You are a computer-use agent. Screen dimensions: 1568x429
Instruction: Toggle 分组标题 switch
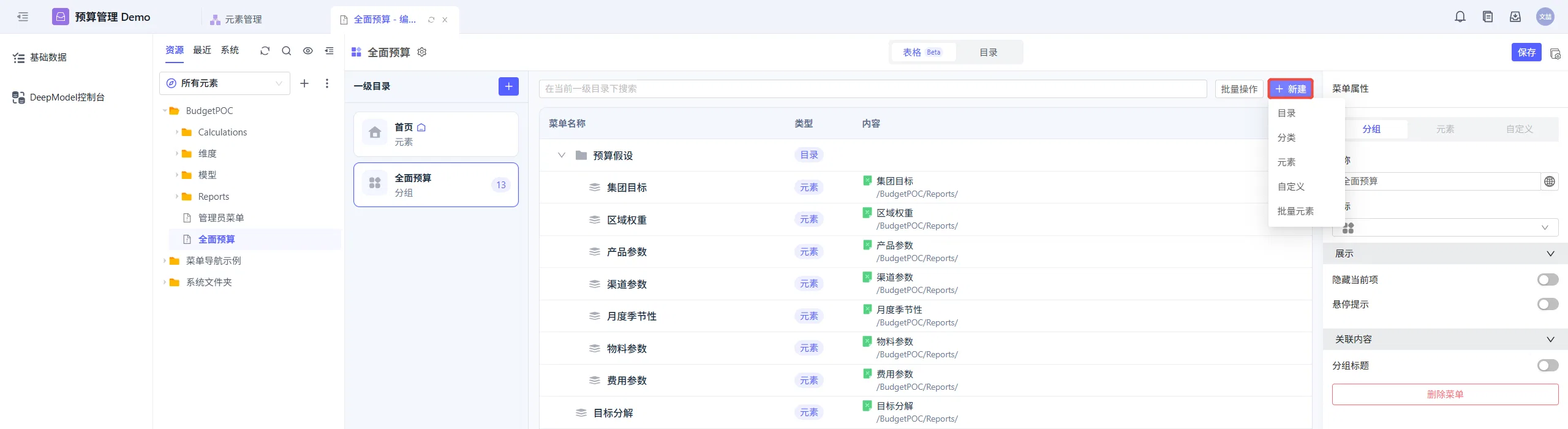[1548, 366]
